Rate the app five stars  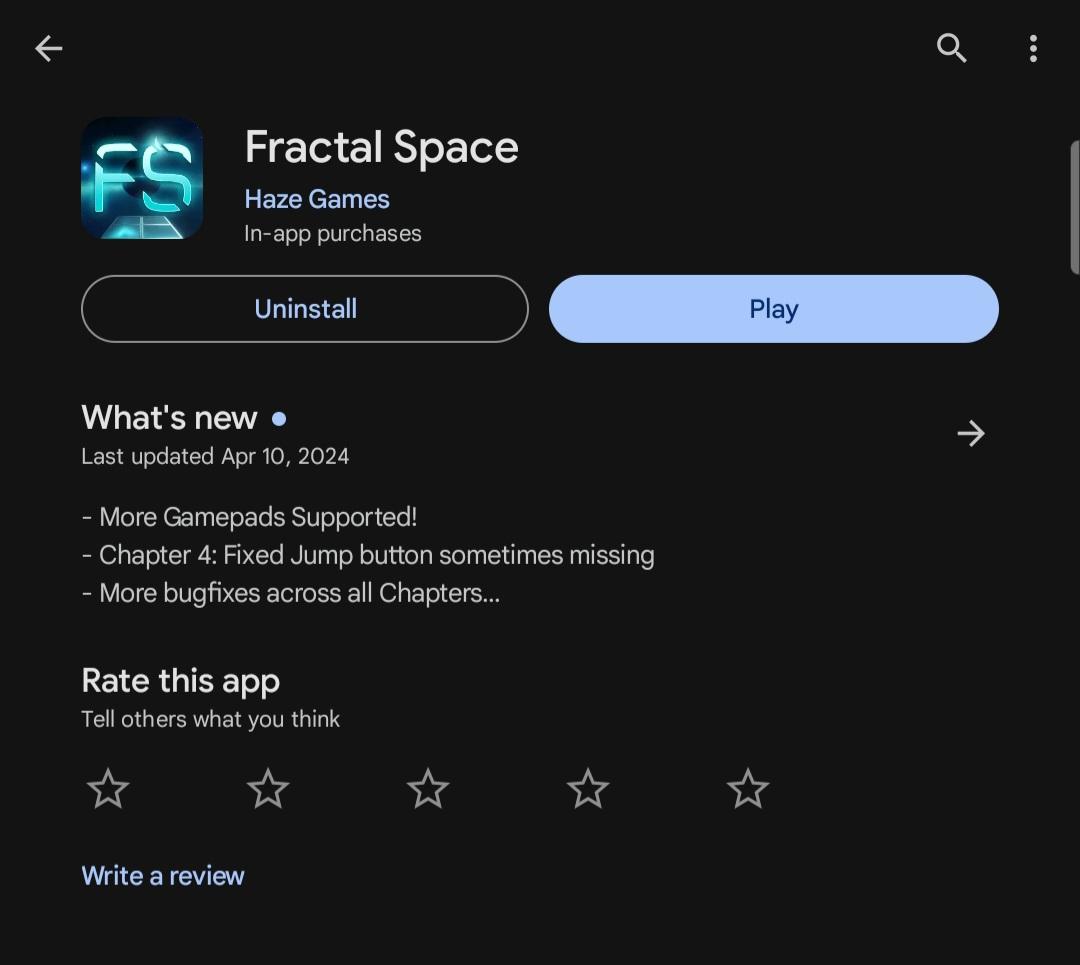tap(748, 789)
